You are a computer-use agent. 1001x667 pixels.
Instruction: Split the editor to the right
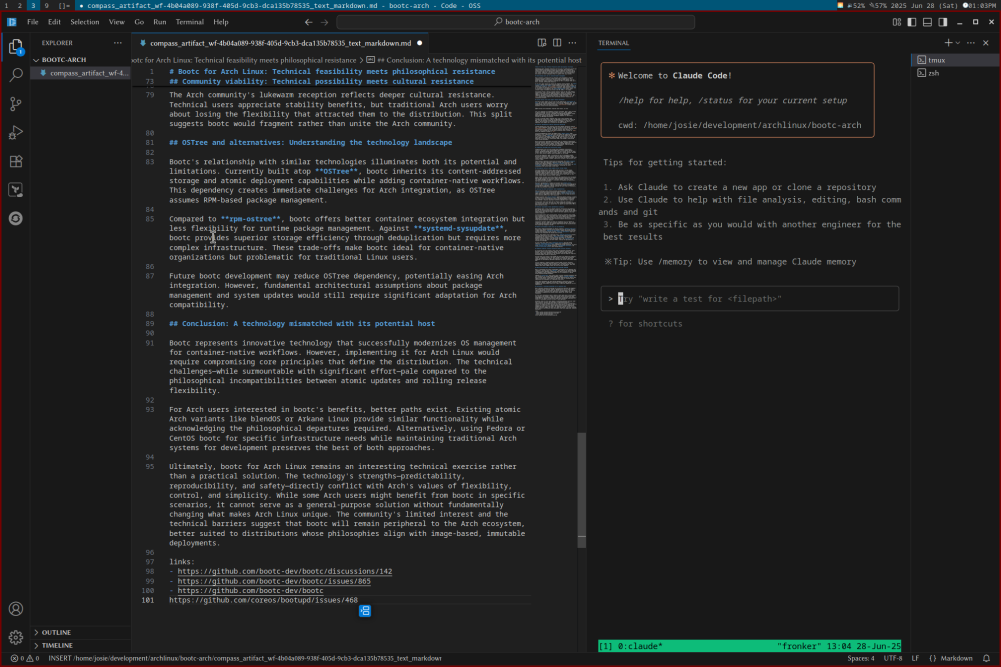[557, 43]
